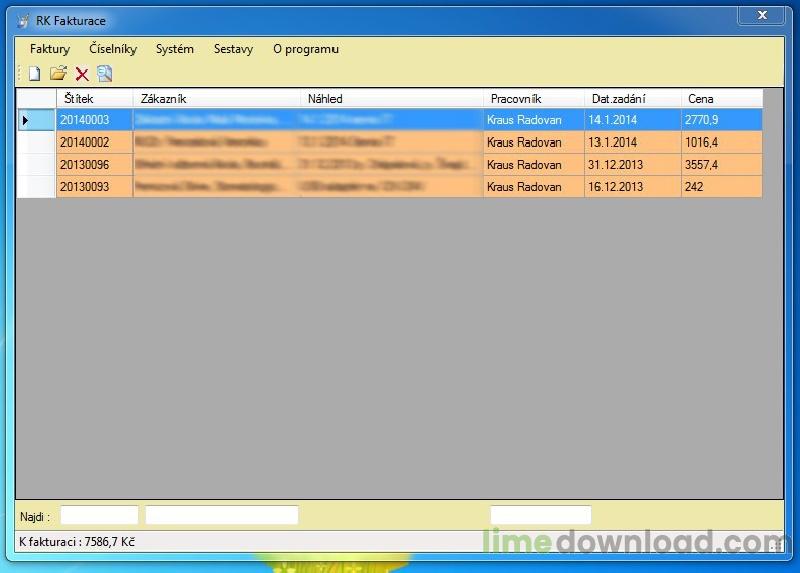The height and width of the screenshot is (573, 800).
Task: Click the open folder toolbar icon
Action: click(58, 74)
